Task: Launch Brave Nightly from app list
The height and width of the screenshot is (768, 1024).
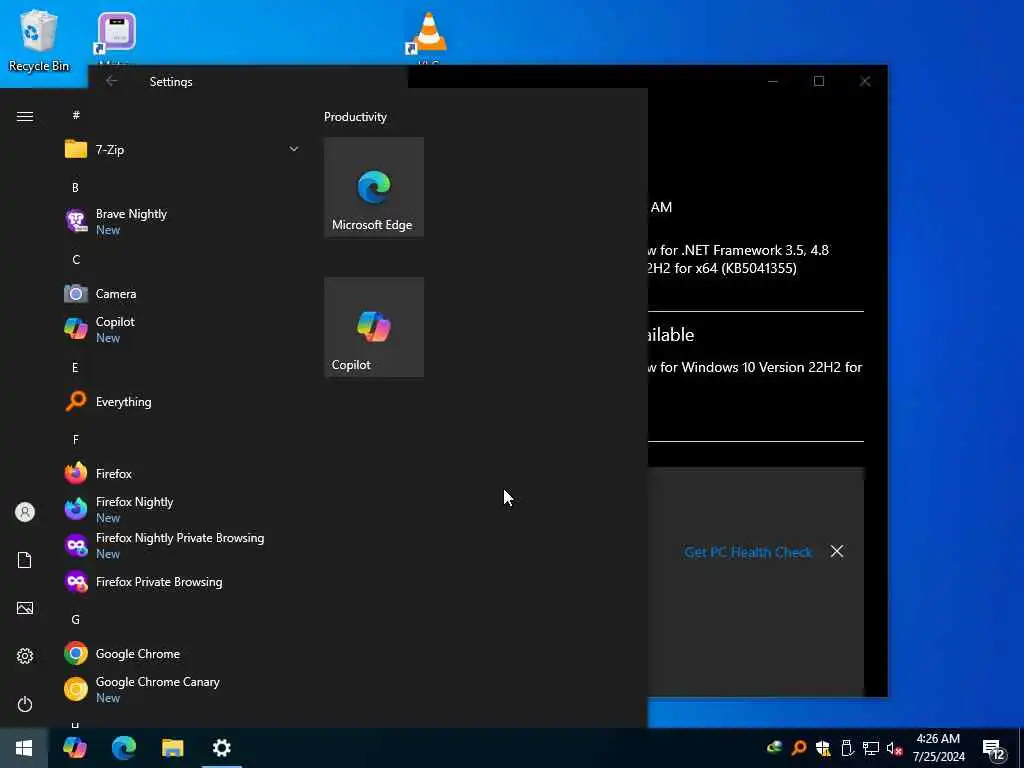Action: tap(182, 221)
